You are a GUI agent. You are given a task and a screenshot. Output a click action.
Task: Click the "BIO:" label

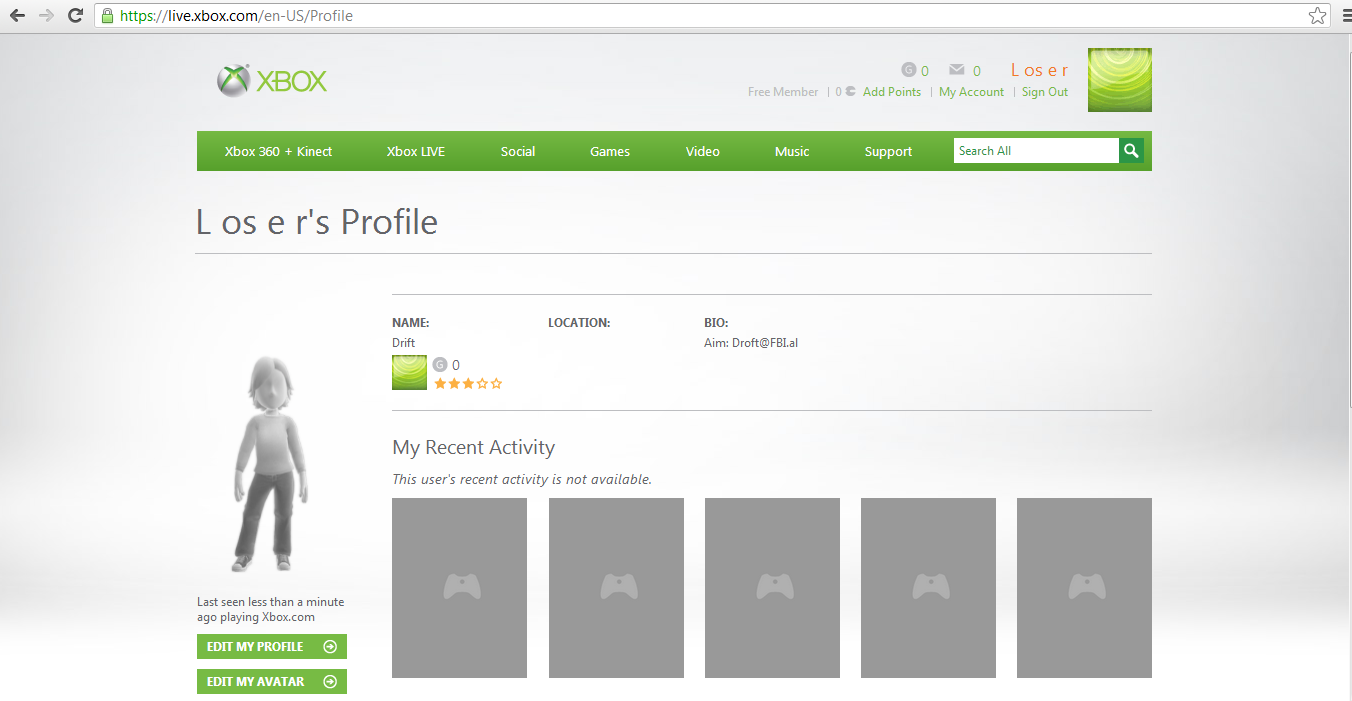coord(716,323)
